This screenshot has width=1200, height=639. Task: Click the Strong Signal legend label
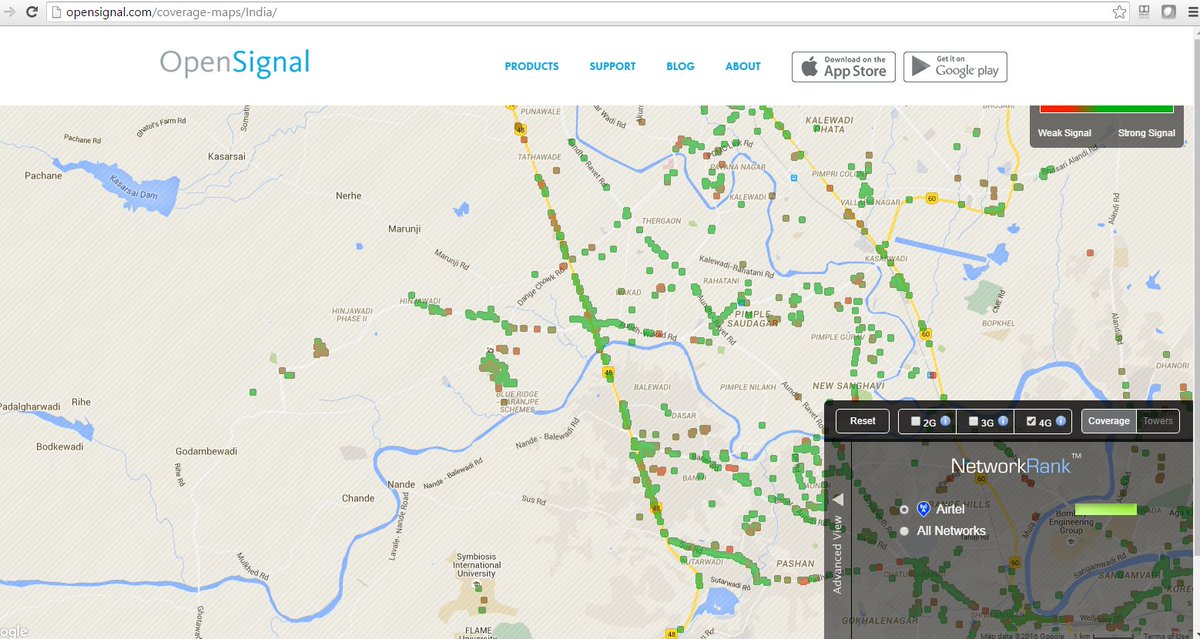[1147, 133]
